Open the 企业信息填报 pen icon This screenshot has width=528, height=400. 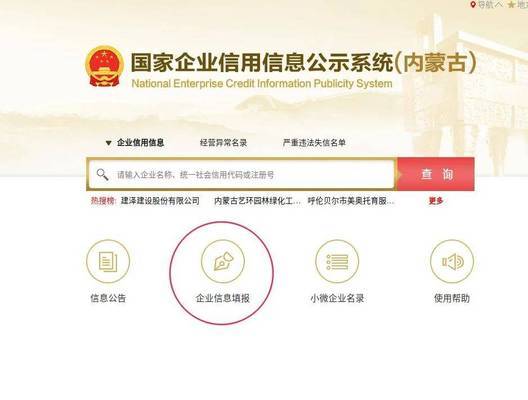(223, 261)
